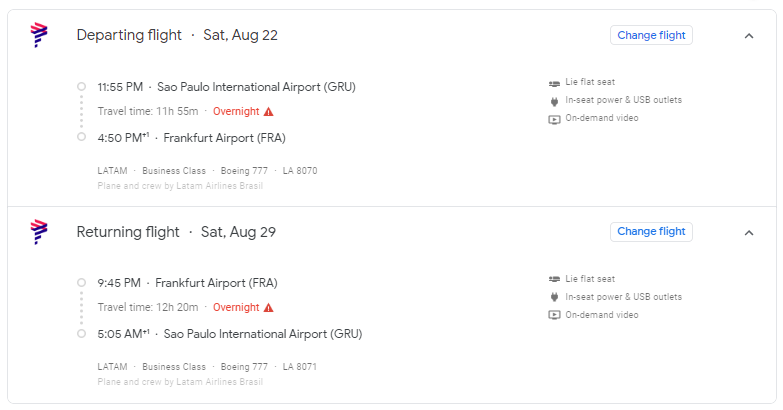Viewport: 783px width, 410px height.
Task: Click the departing Overnight warning triangle icon
Action: 269,111
